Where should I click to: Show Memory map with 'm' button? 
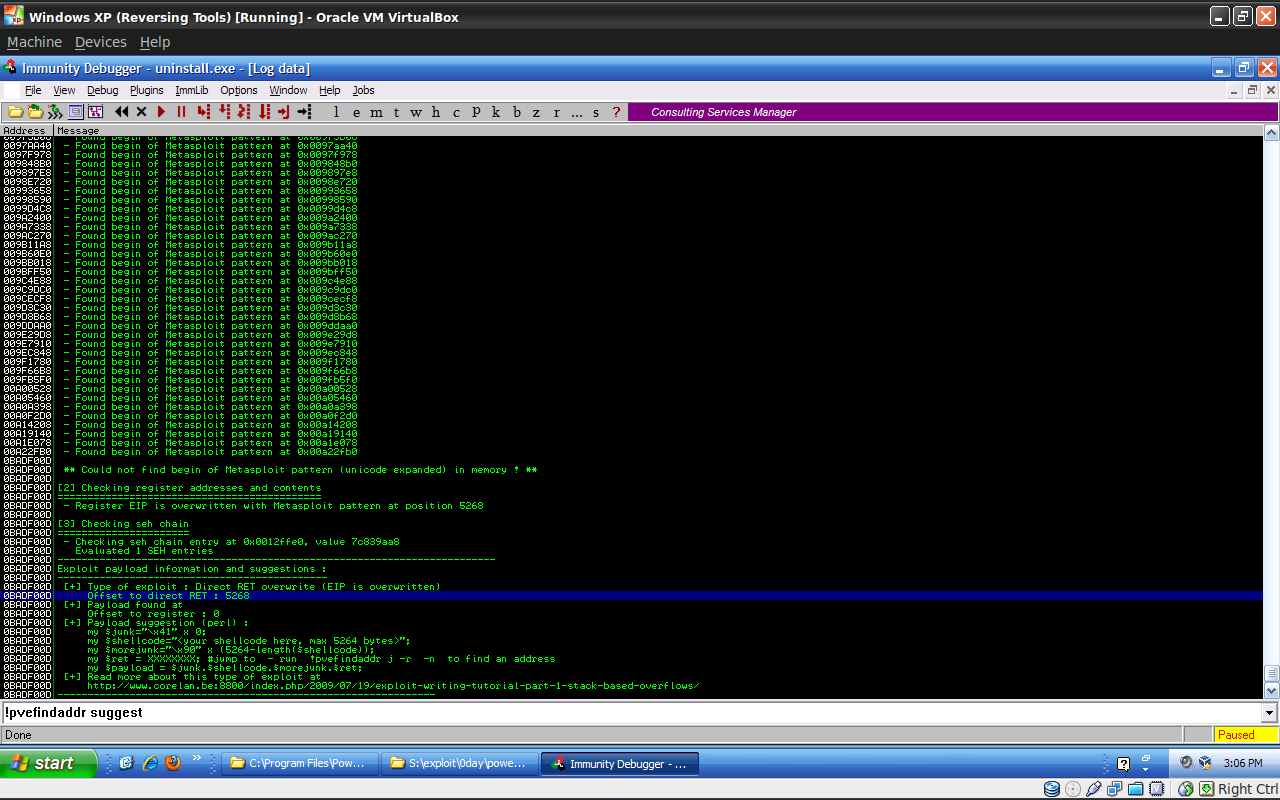[x=377, y=112]
